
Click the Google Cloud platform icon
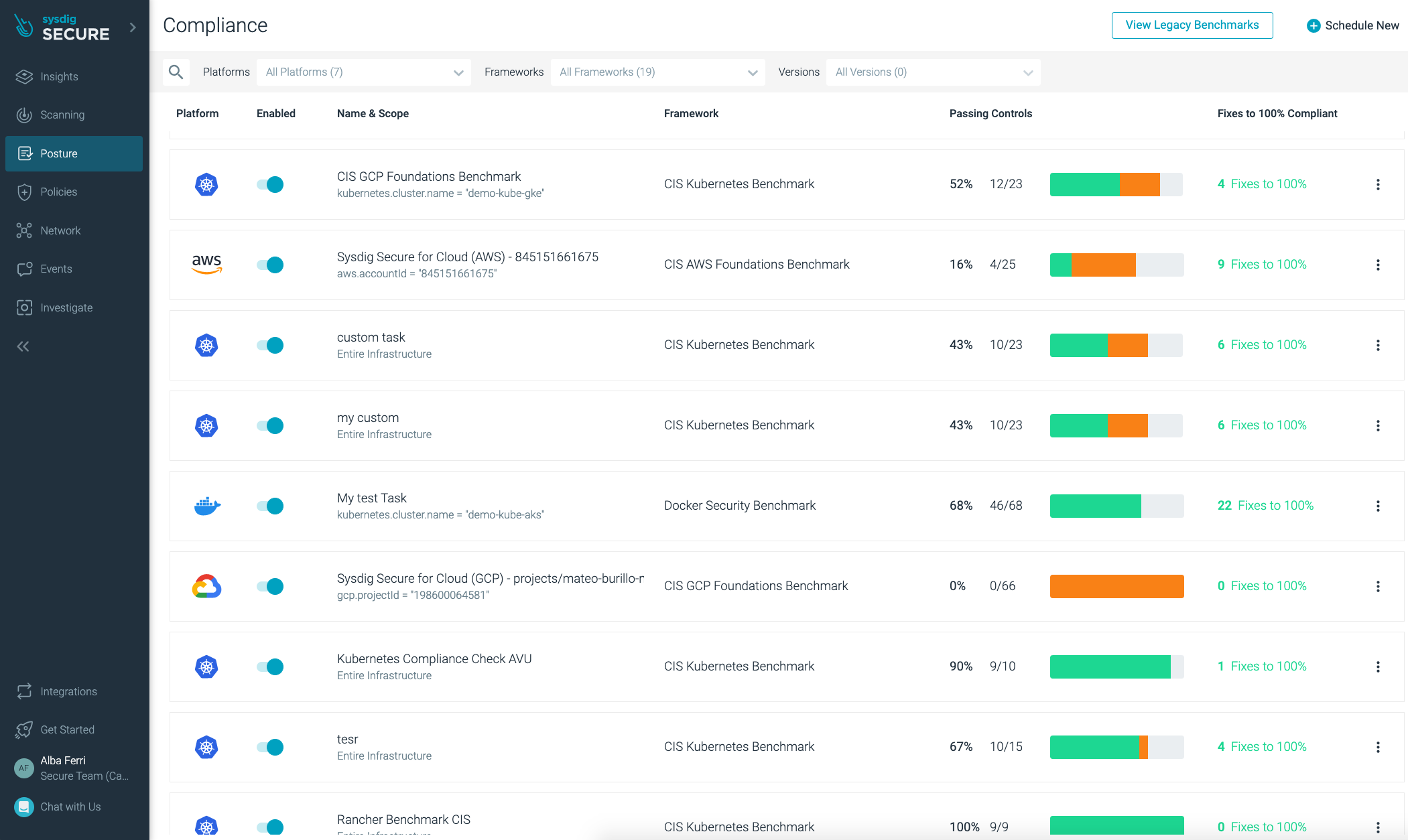(206, 586)
